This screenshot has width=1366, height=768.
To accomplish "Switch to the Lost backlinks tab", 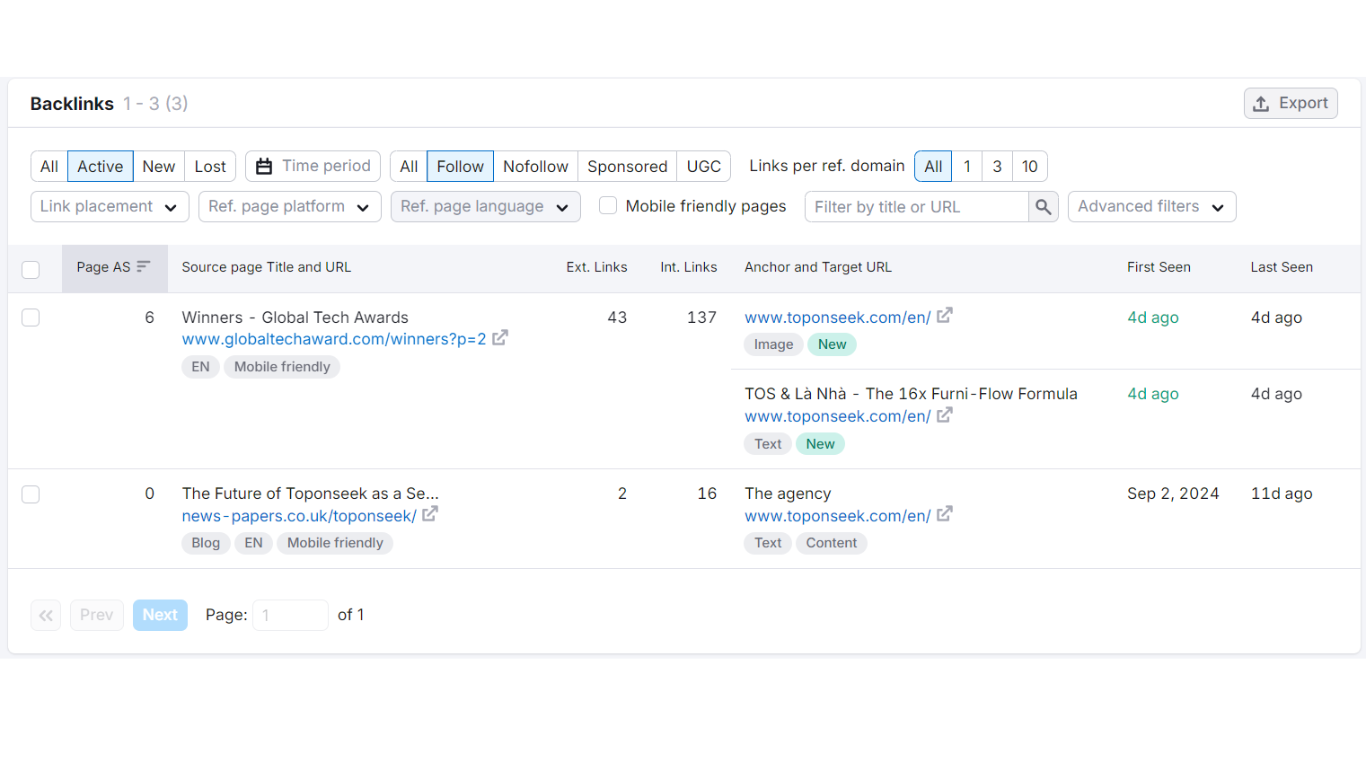I will tap(210, 166).
